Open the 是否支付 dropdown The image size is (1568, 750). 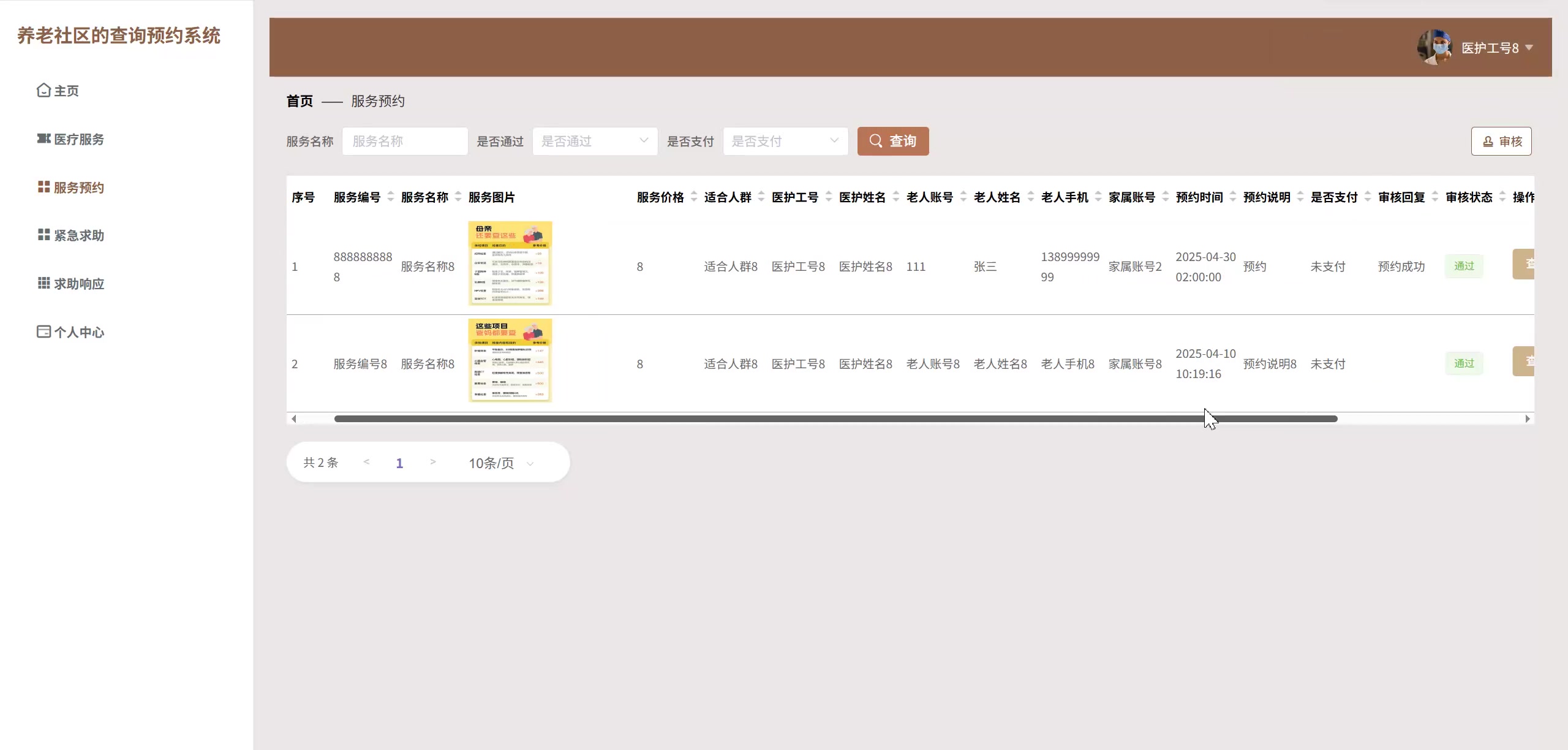(x=785, y=141)
